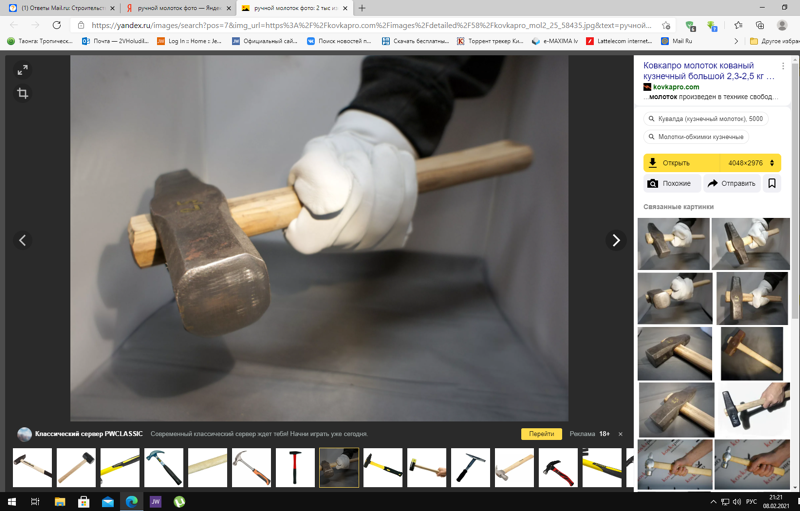Click the Открыть download button
The height and width of the screenshot is (511, 800).
click(682, 163)
